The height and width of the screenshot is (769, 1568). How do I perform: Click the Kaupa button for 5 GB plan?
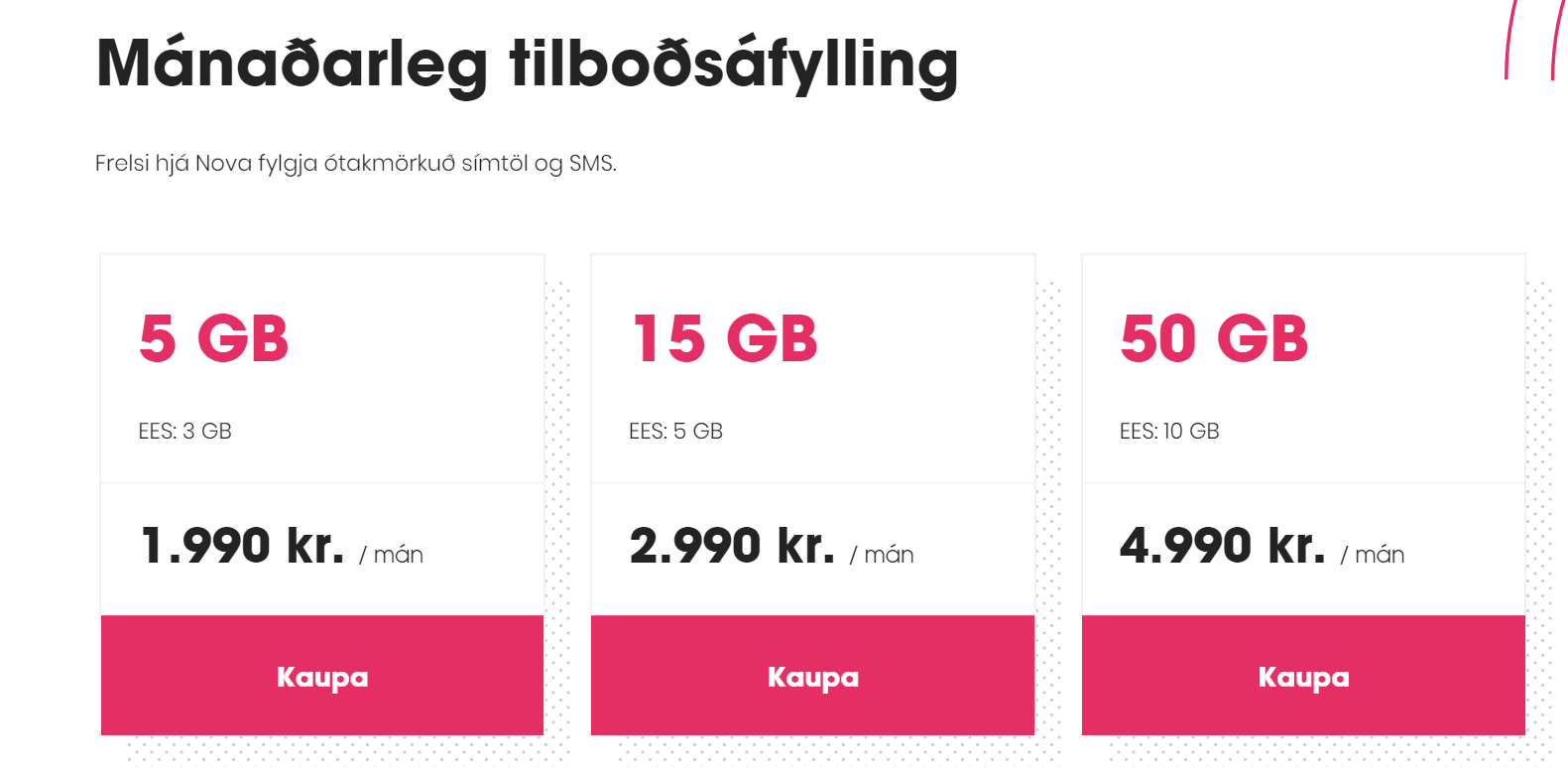[x=321, y=677]
